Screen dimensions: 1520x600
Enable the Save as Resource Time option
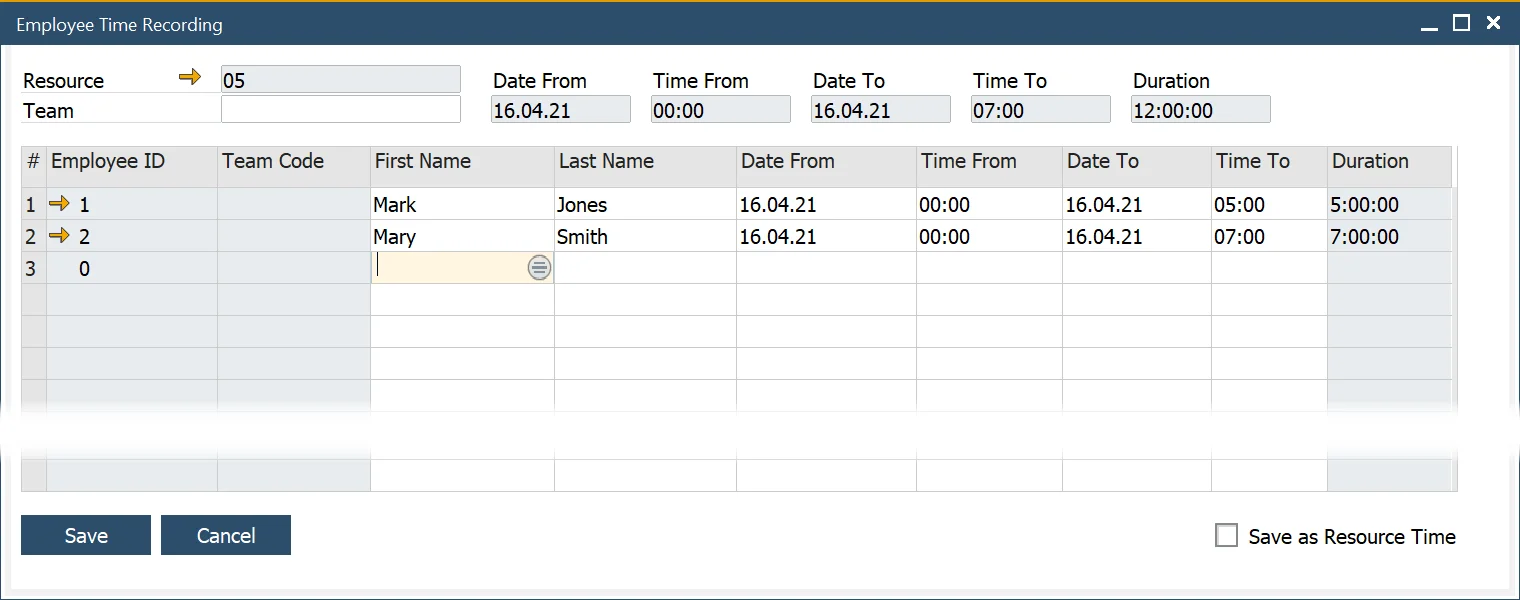pos(1227,535)
